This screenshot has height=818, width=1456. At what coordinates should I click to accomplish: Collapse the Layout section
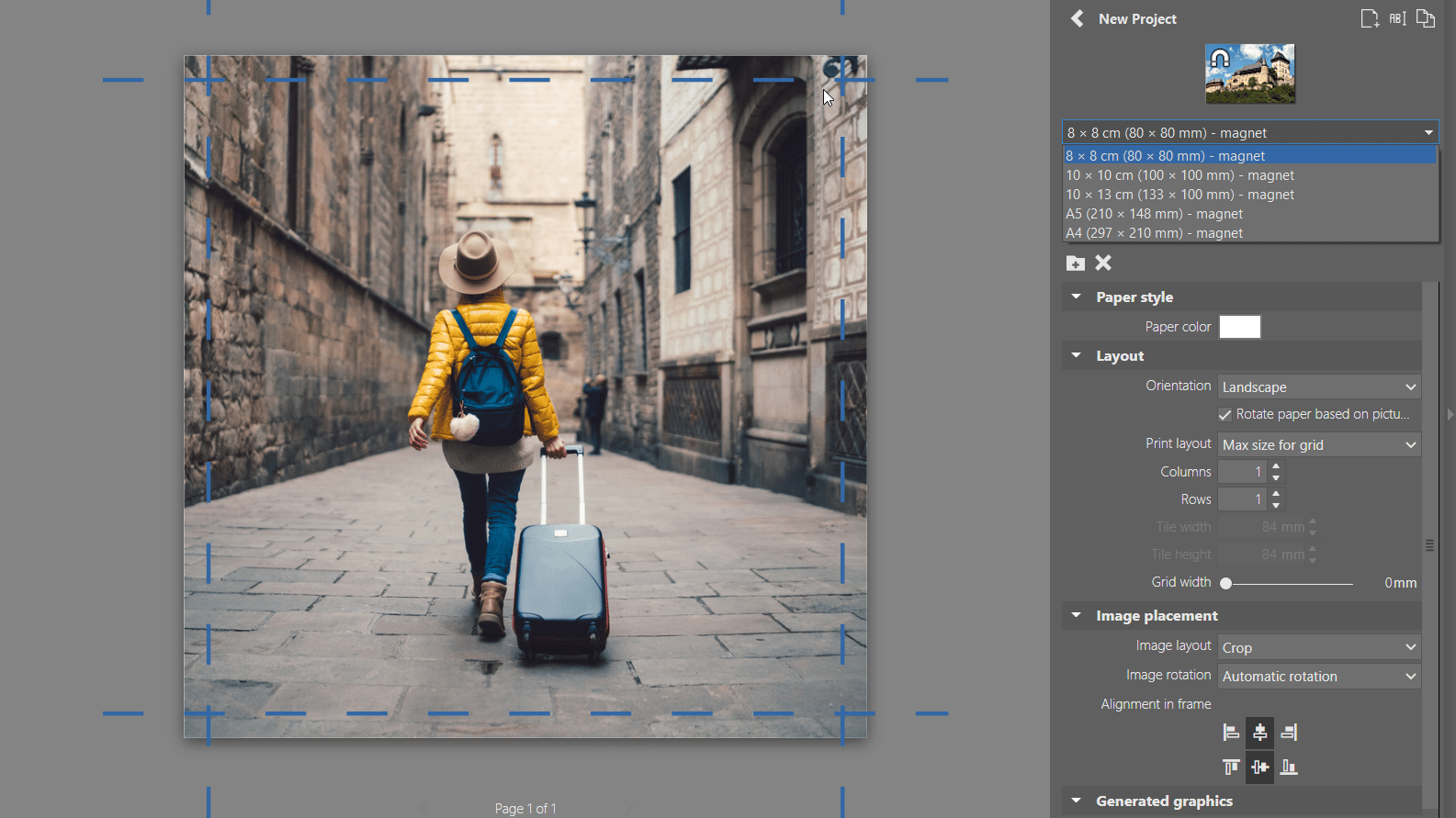pyautogui.click(x=1076, y=355)
